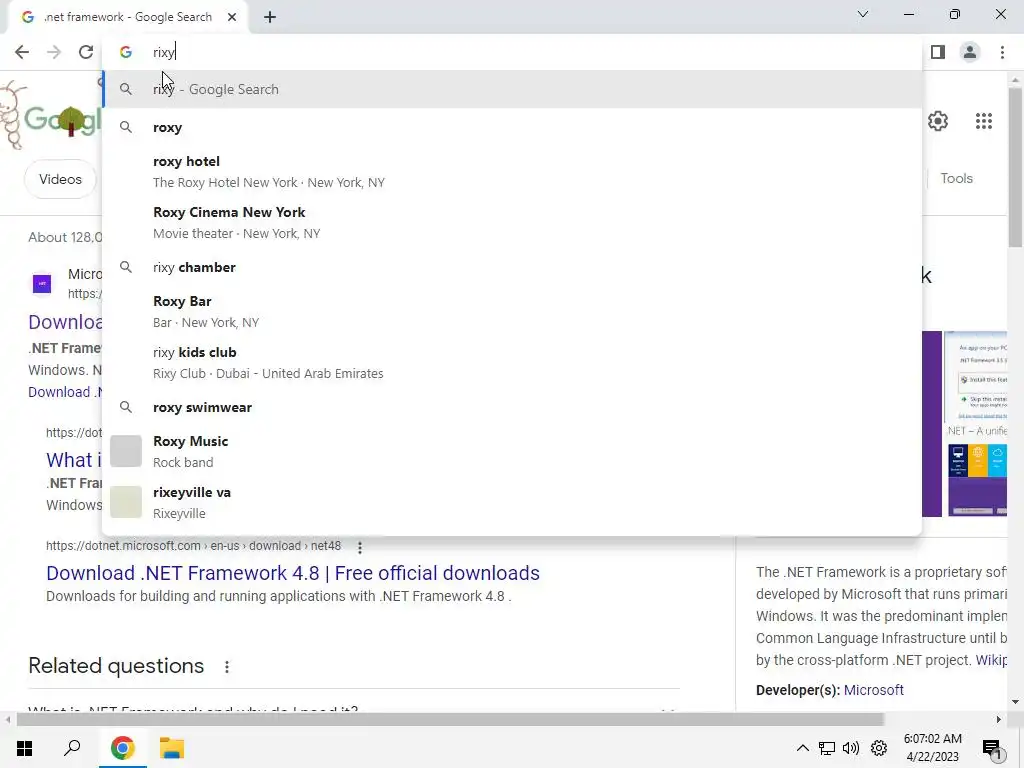1024x768 pixels.
Task: Open 'Download .NET Framework 4.8' result link
Action: click(293, 573)
